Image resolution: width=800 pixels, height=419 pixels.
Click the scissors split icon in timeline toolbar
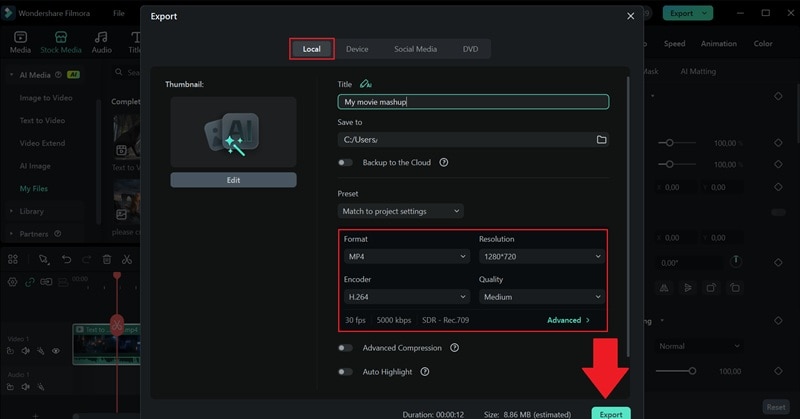tap(127, 259)
